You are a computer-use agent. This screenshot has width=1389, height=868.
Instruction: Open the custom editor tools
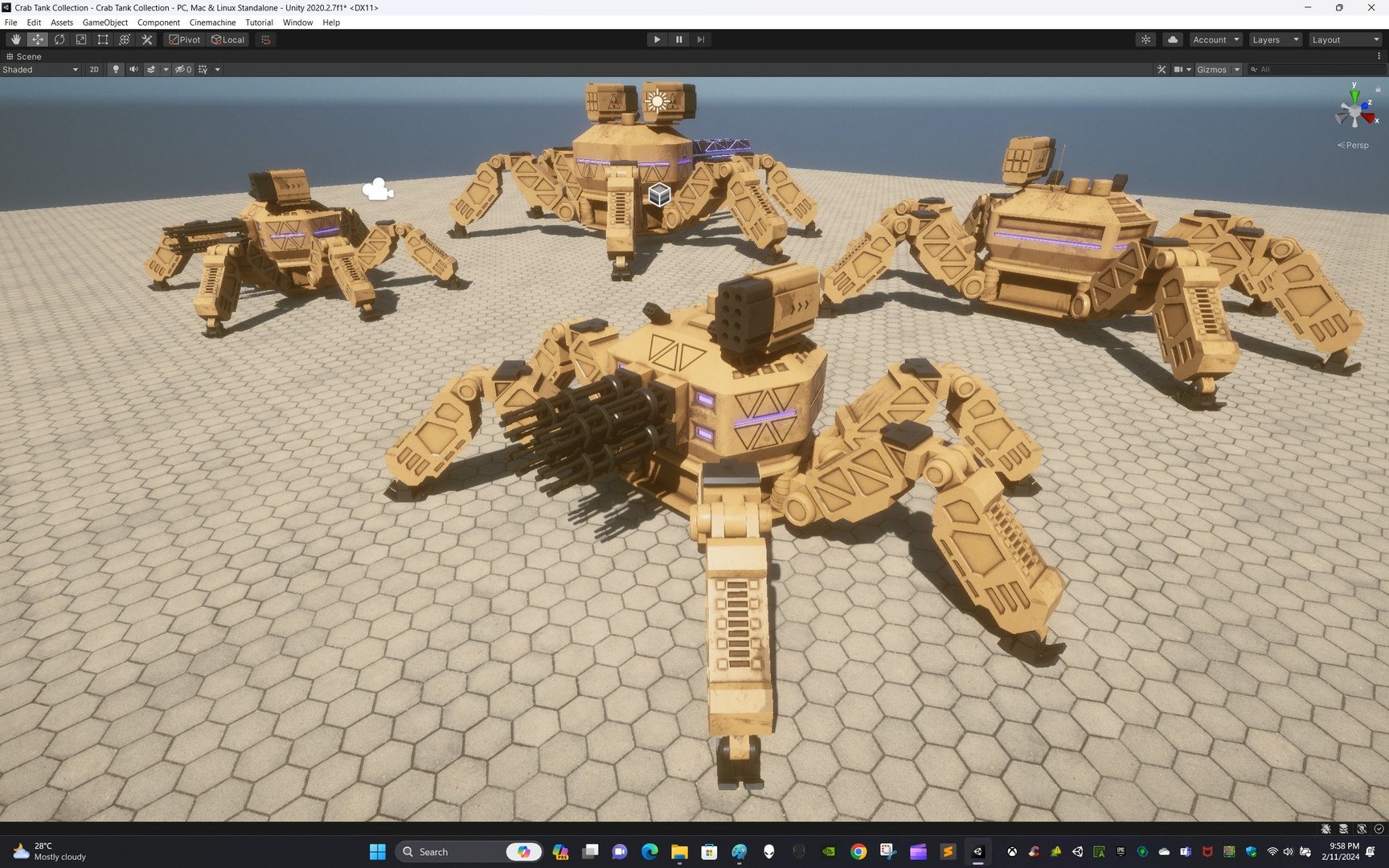(146, 39)
